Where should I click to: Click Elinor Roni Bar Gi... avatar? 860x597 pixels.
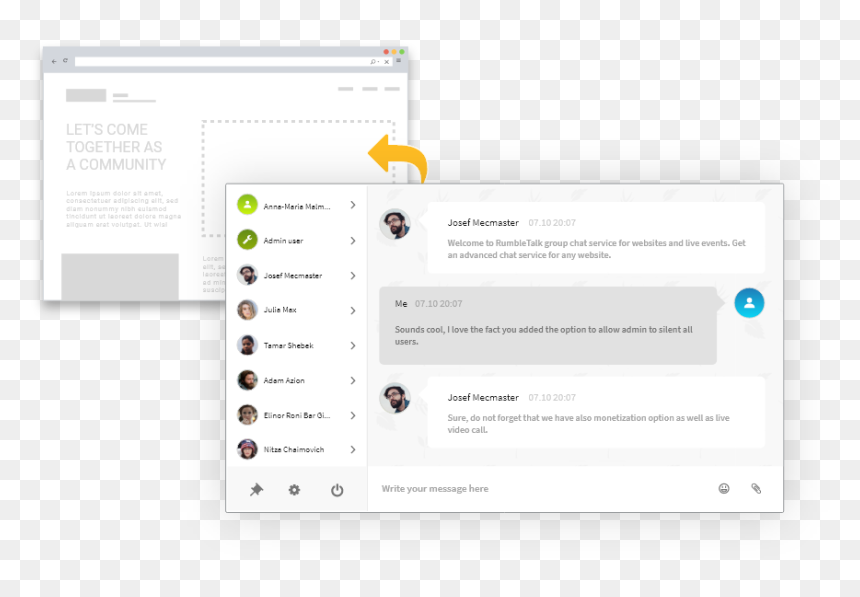pos(247,415)
